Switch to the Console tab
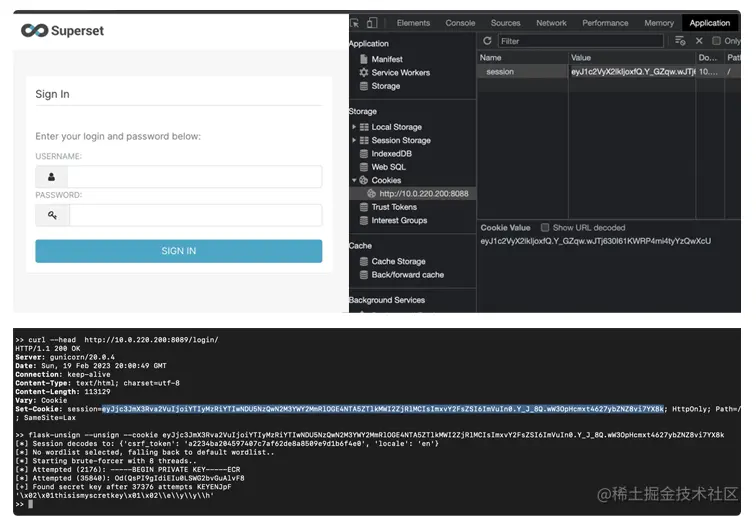Screen dimensions: 756x520 tap(460, 23)
